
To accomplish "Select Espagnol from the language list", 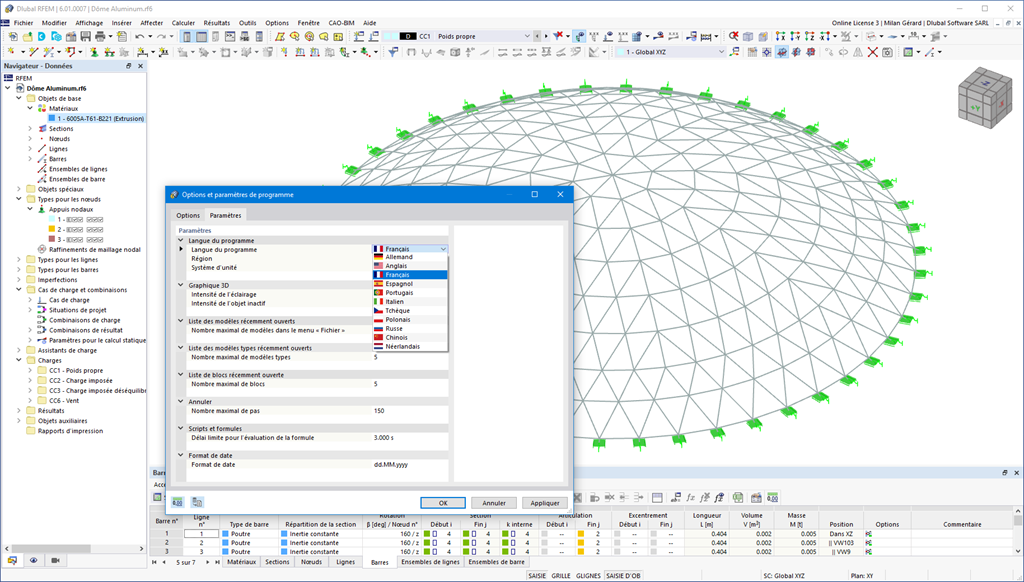I will tap(409, 284).
